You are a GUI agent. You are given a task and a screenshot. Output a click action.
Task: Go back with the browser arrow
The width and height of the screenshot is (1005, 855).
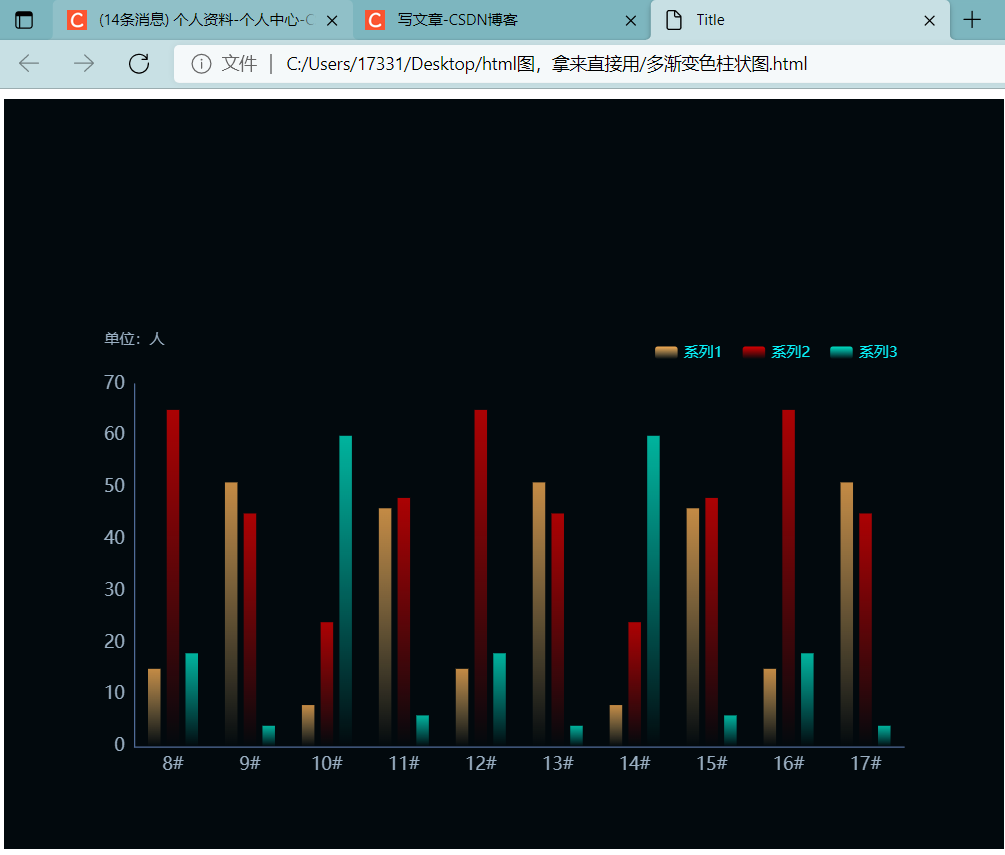[29, 63]
